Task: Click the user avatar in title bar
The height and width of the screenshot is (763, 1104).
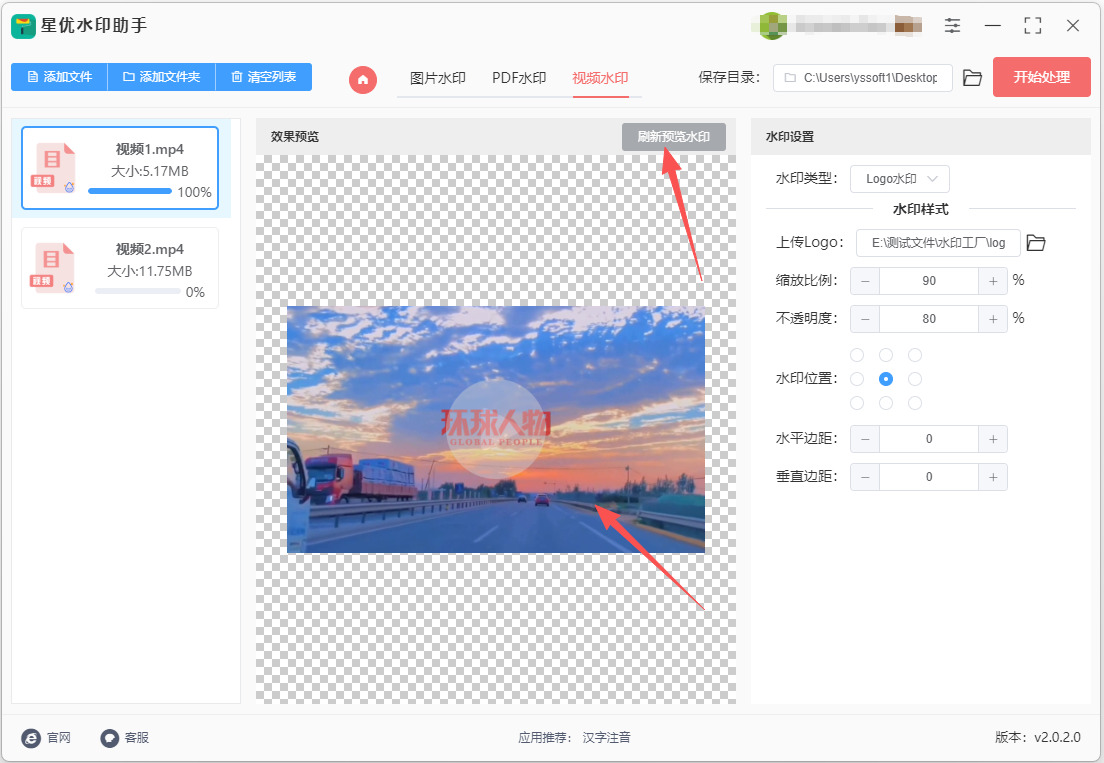Action: [x=772, y=26]
